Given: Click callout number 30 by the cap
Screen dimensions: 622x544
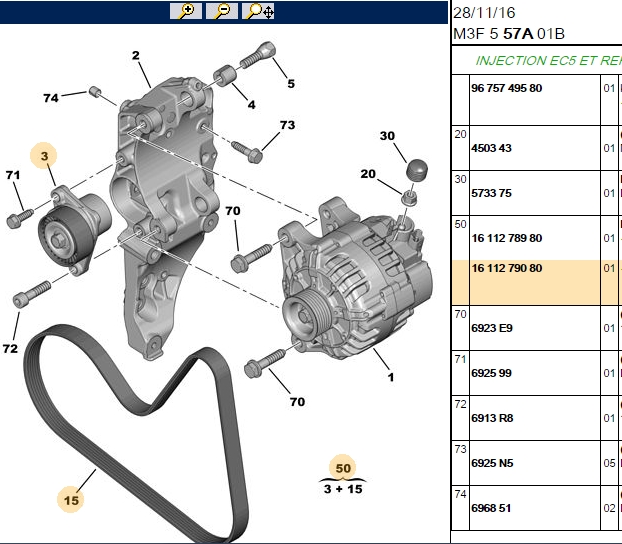Looking at the screenshot, I should (x=387, y=136).
